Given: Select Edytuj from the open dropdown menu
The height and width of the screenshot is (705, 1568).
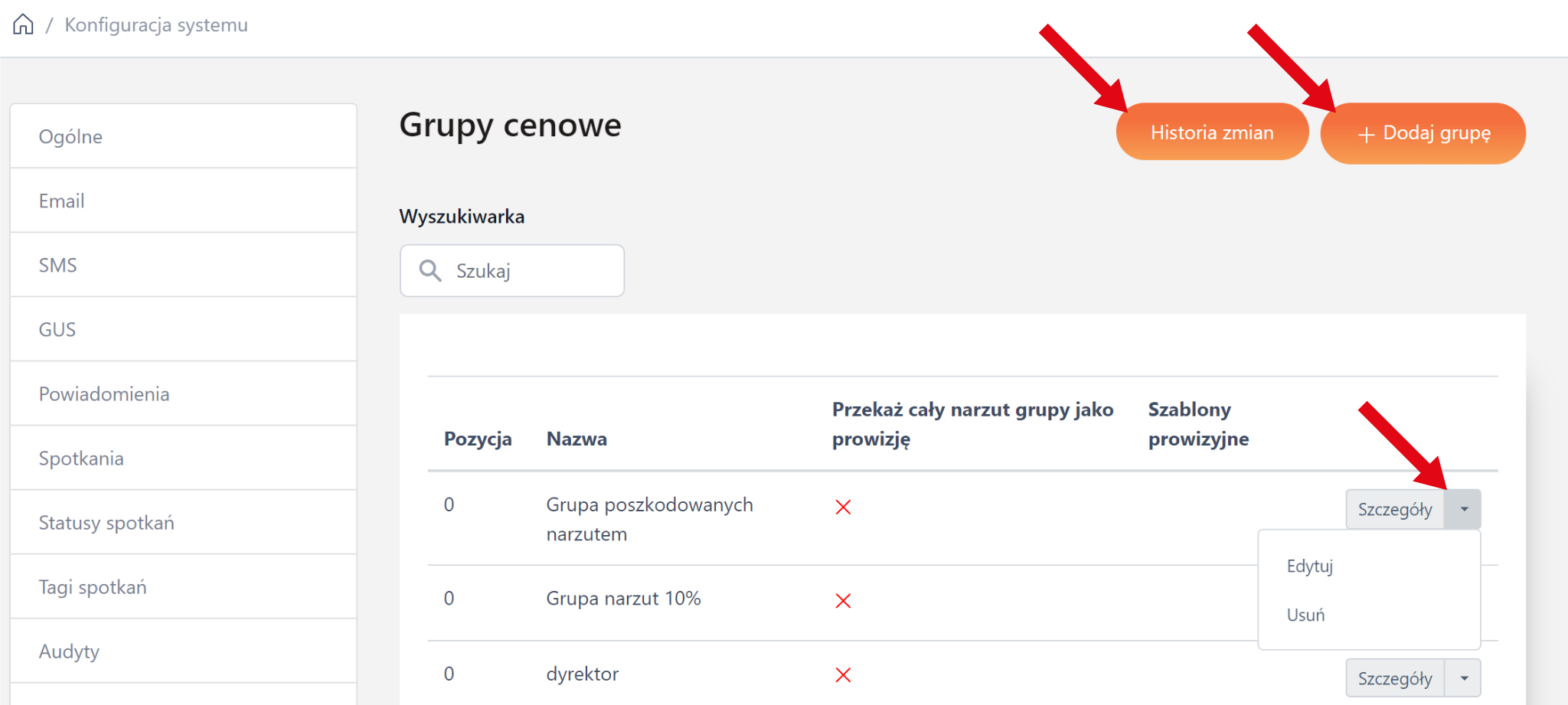Looking at the screenshot, I should (x=1309, y=566).
